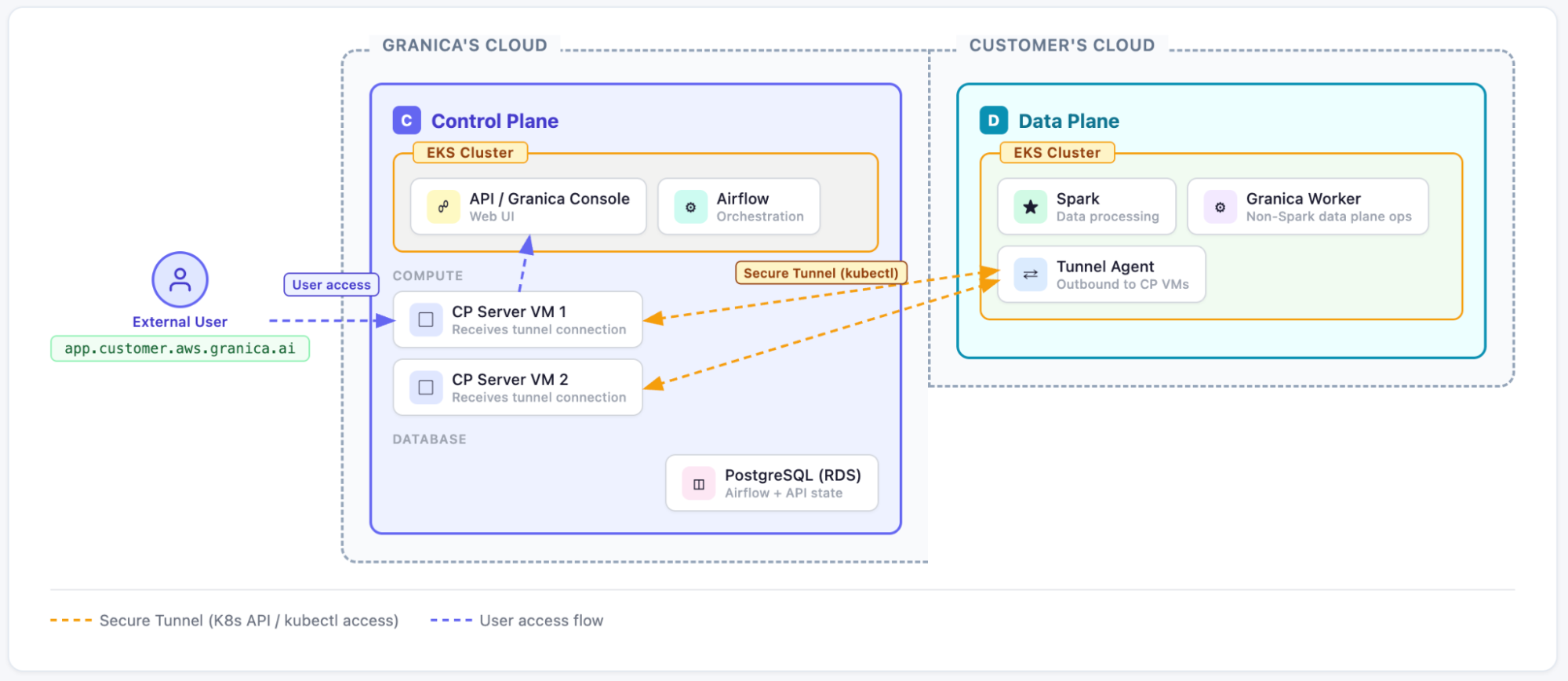Click the Spark star icon
This screenshot has height=681, width=1568.
1030,207
